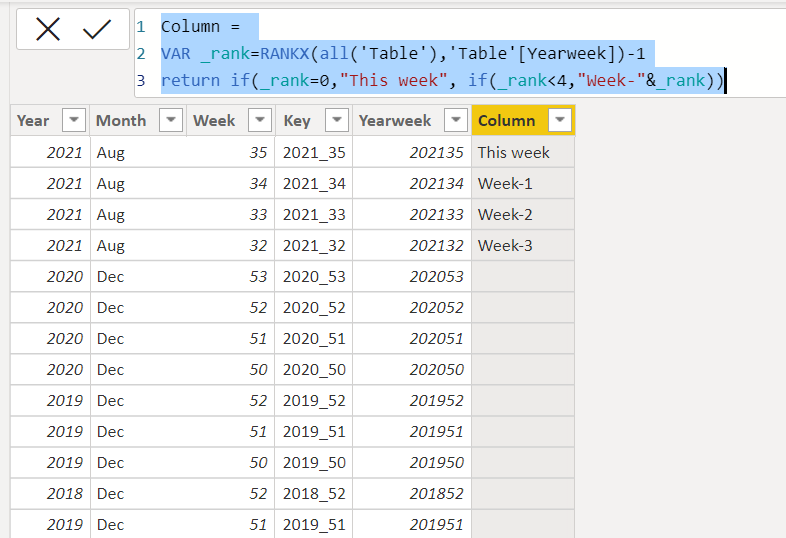The width and height of the screenshot is (786, 538).
Task: Click in formula line 3 return statement
Action: point(442,81)
